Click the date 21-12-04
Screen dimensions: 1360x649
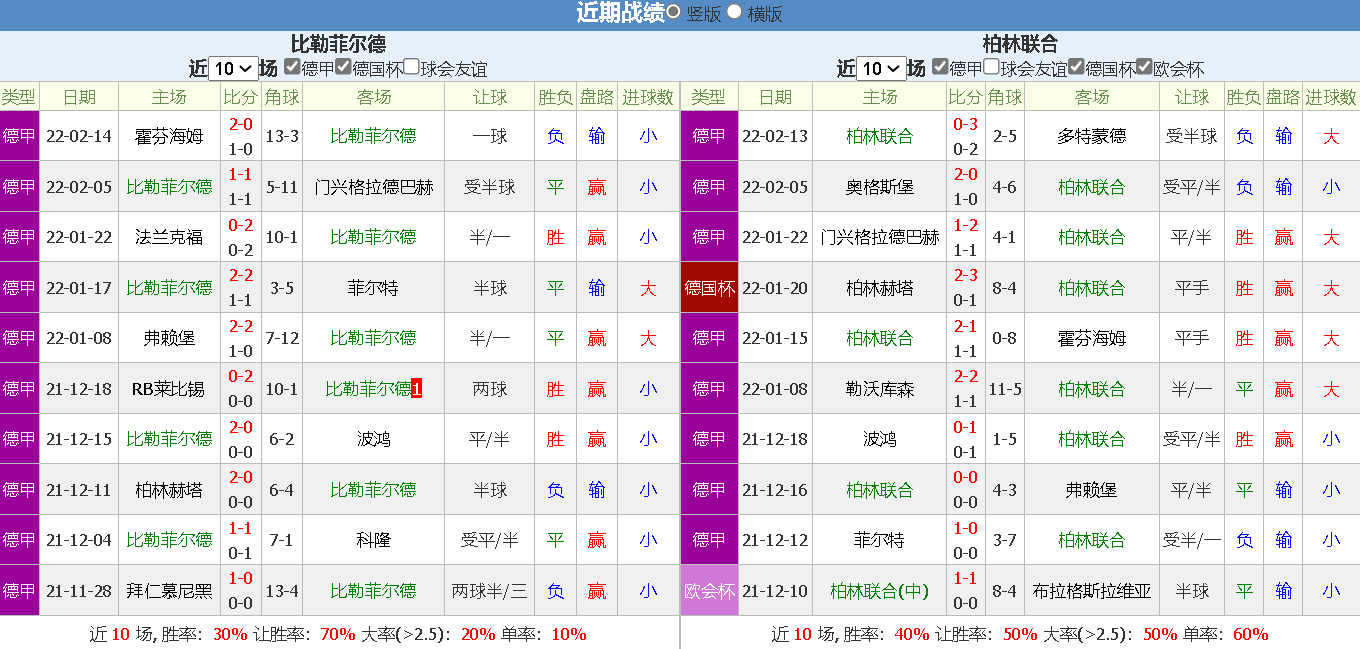point(79,540)
